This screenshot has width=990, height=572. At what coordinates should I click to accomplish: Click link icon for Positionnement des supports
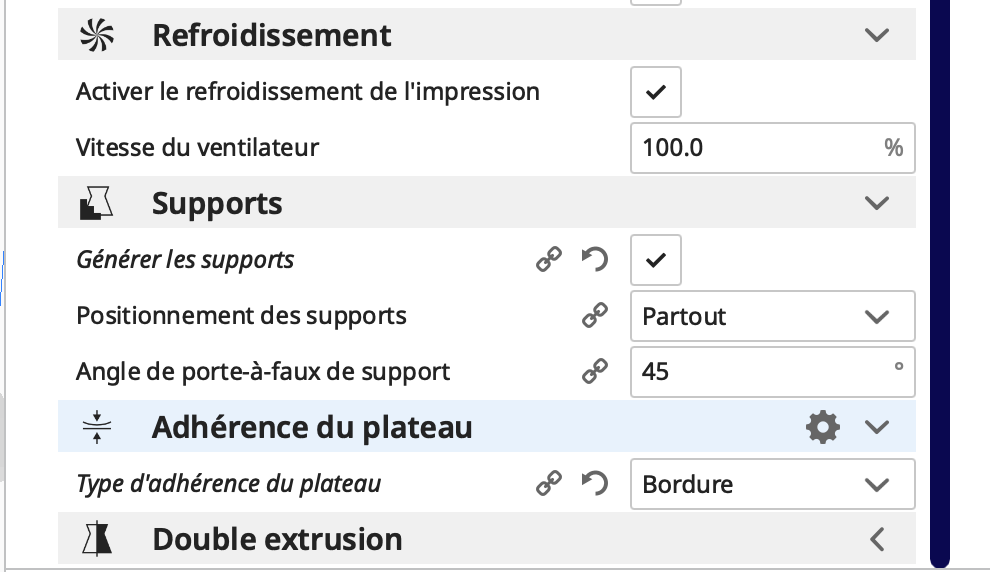595,317
